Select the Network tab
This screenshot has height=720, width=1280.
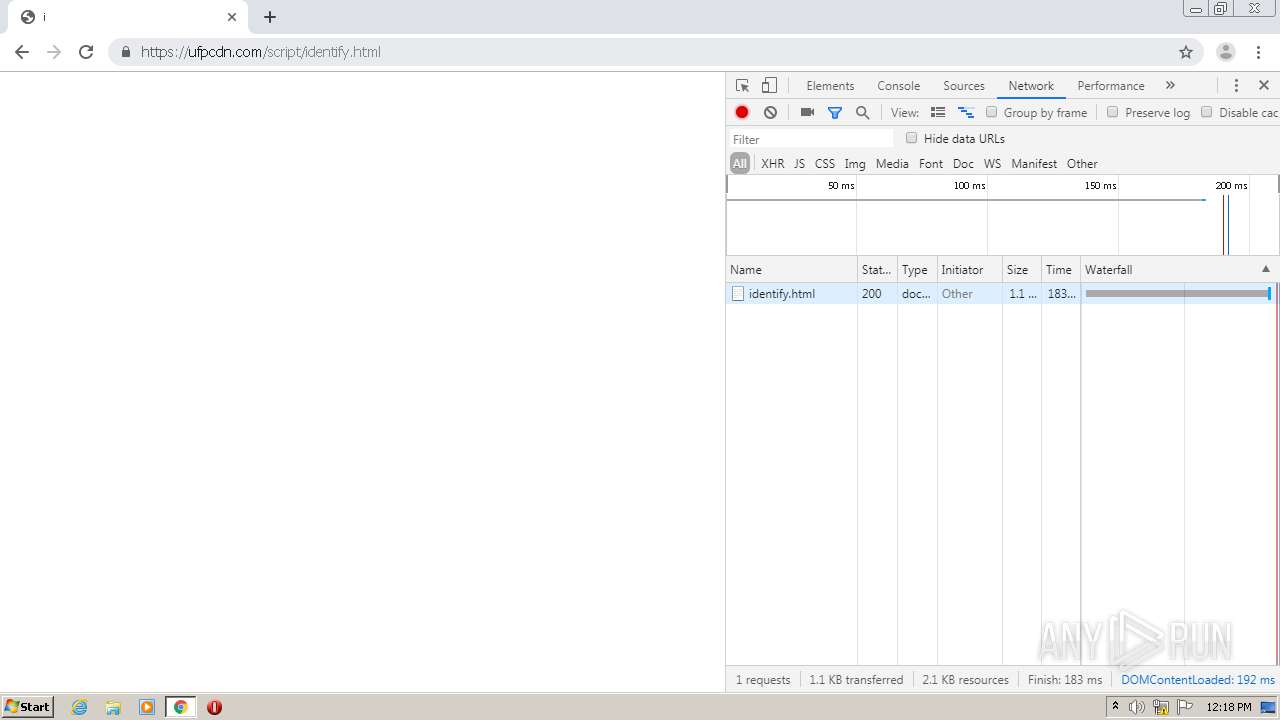tap(1031, 86)
